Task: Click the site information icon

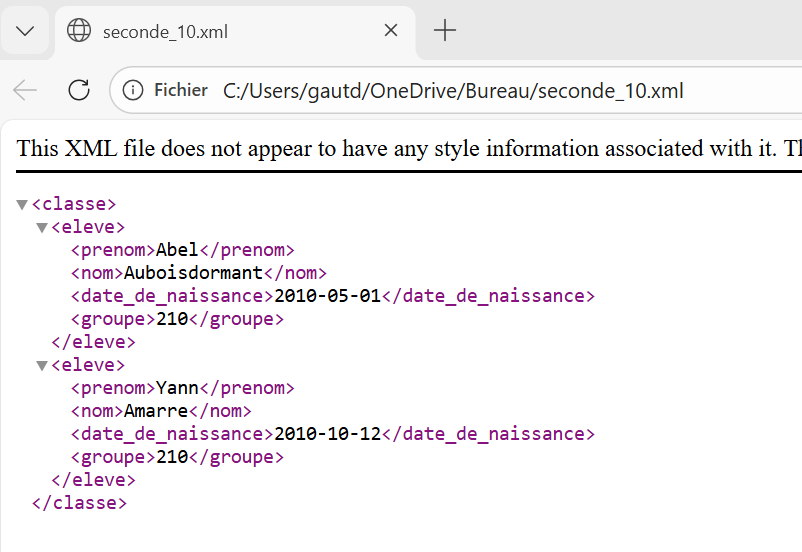Action: pyautogui.click(x=133, y=91)
